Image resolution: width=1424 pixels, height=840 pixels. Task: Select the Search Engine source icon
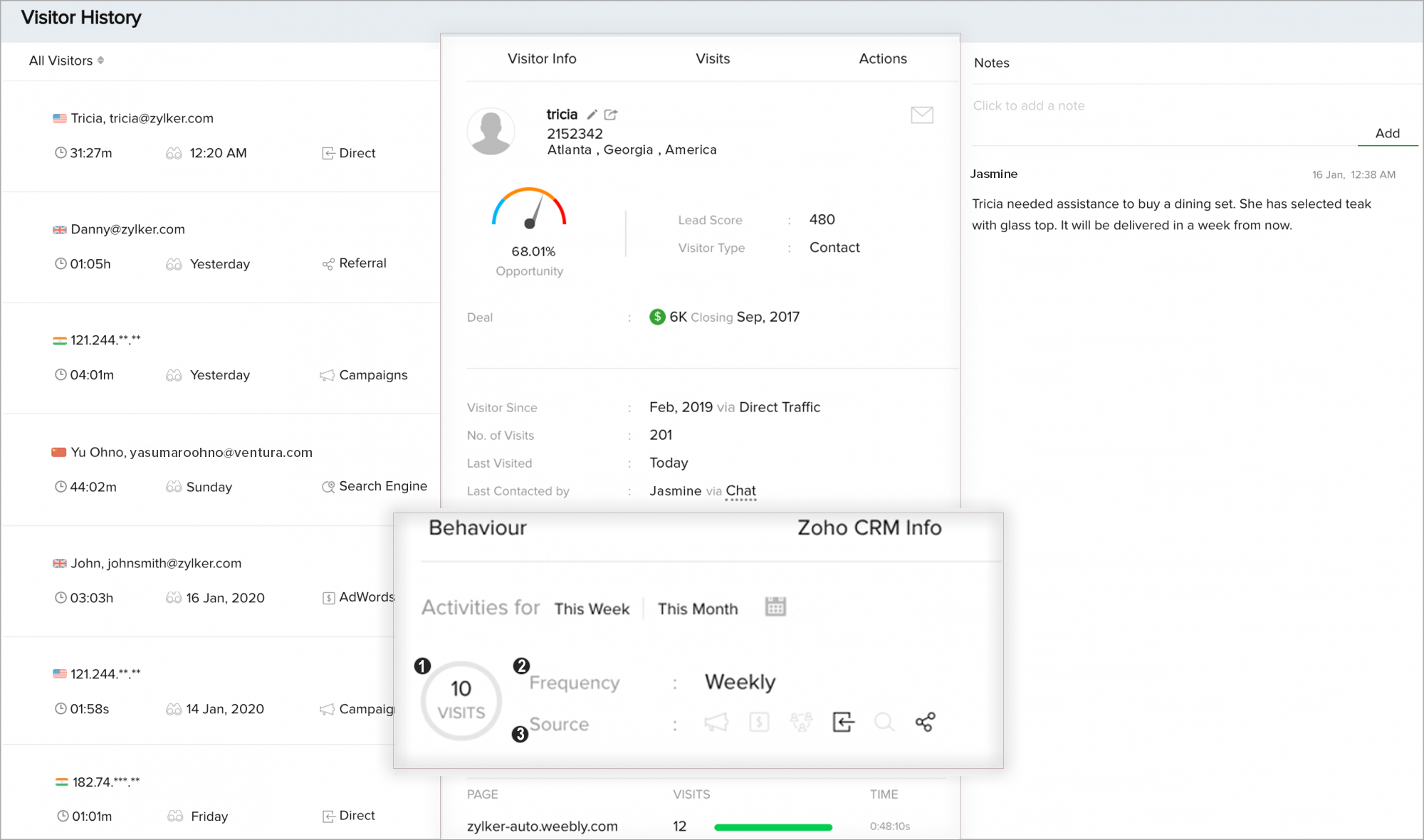(x=884, y=723)
